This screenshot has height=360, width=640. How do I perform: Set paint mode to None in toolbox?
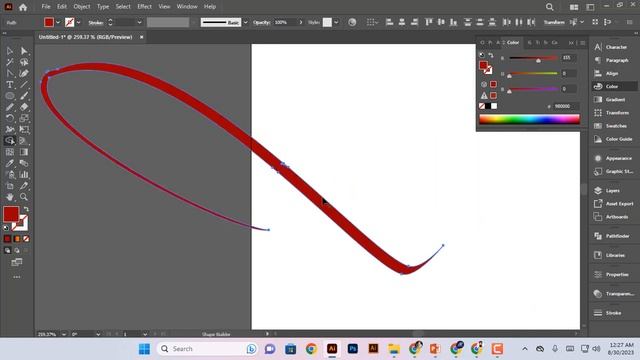click(x=26, y=239)
